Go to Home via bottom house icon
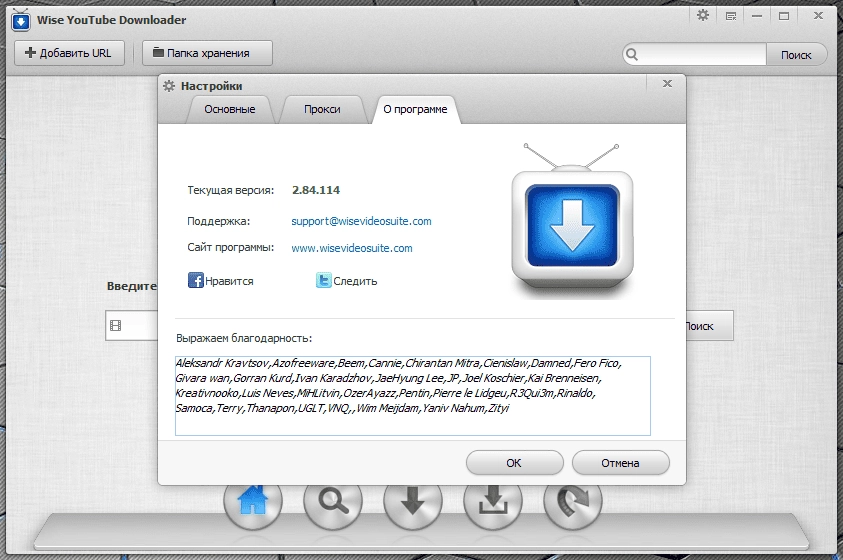 coord(252,501)
